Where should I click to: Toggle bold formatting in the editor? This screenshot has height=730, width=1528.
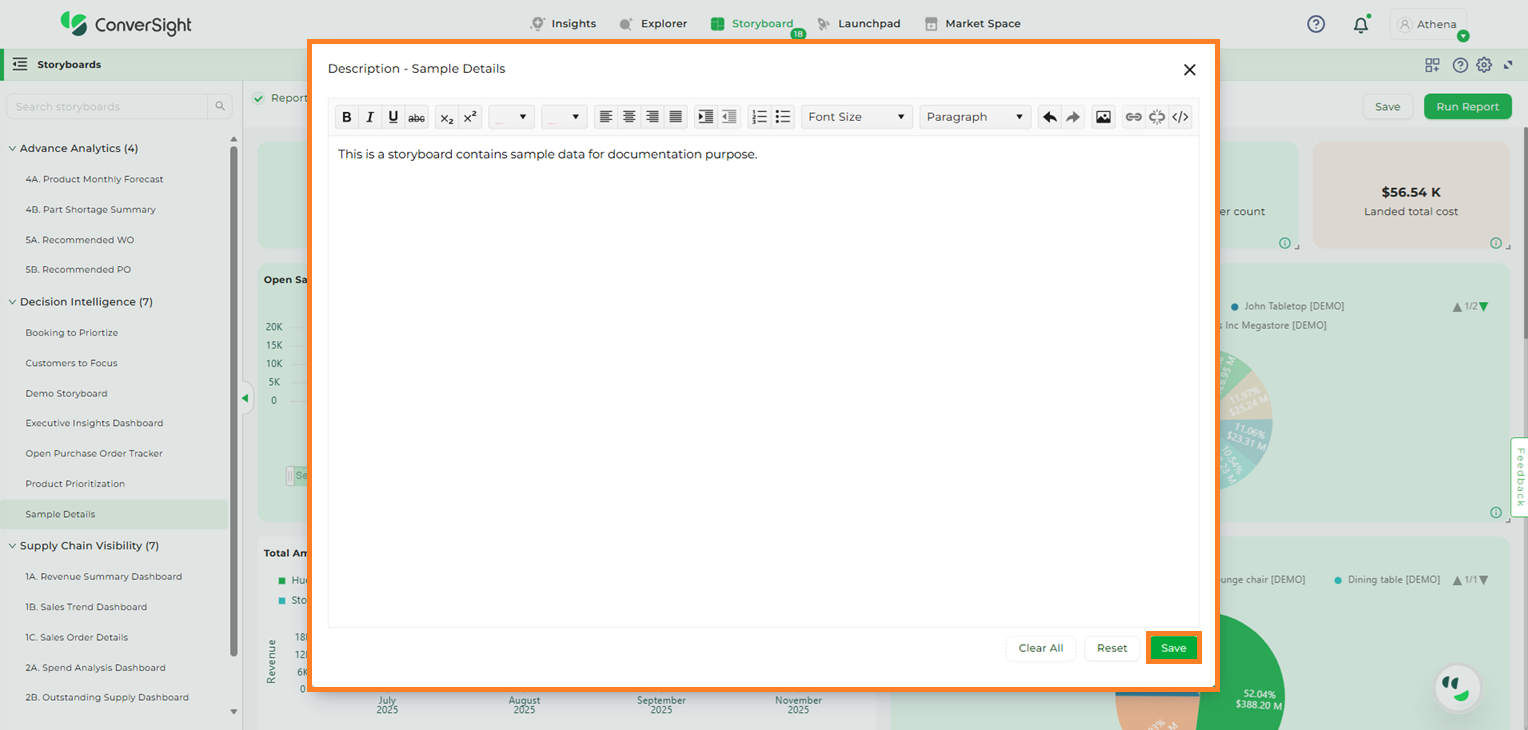click(x=347, y=117)
